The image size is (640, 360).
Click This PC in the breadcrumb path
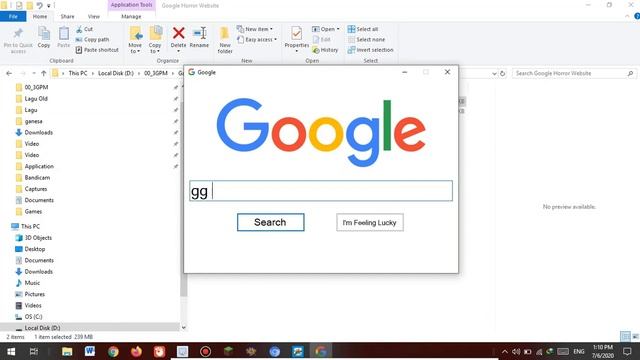tap(78, 73)
